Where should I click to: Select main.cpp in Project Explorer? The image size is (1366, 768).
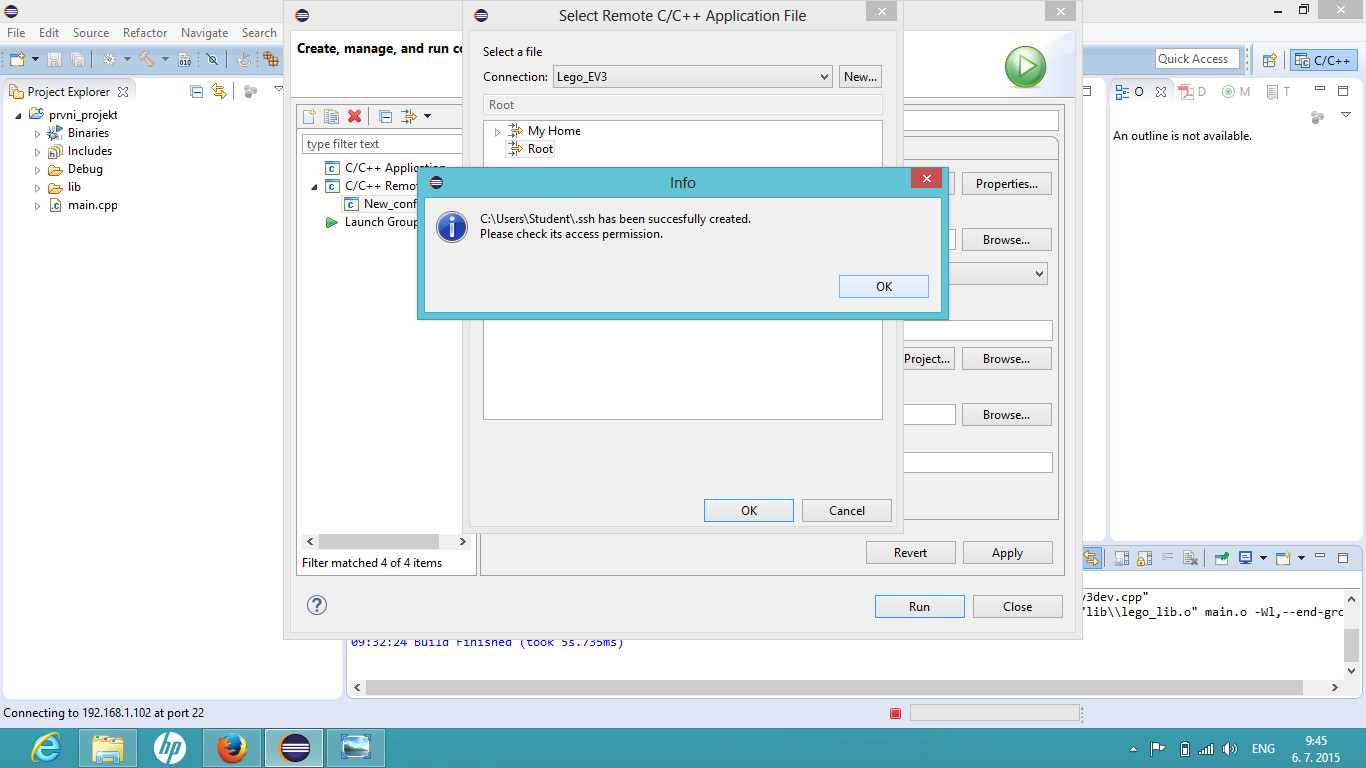click(x=92, y=205)
